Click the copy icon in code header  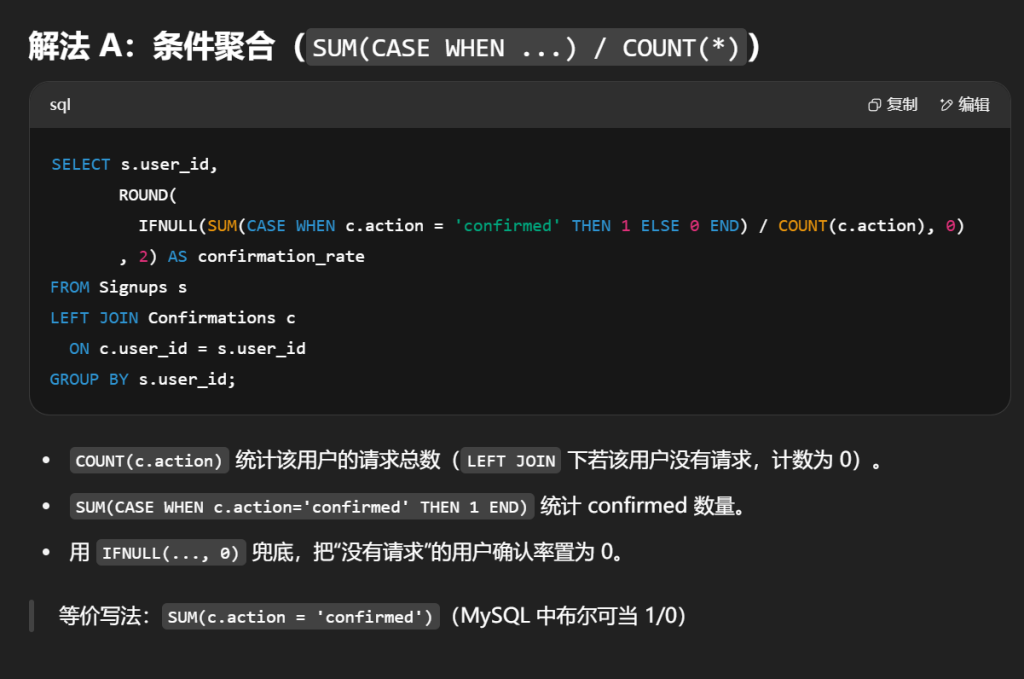pyautogui.click(x=874, y=105)
